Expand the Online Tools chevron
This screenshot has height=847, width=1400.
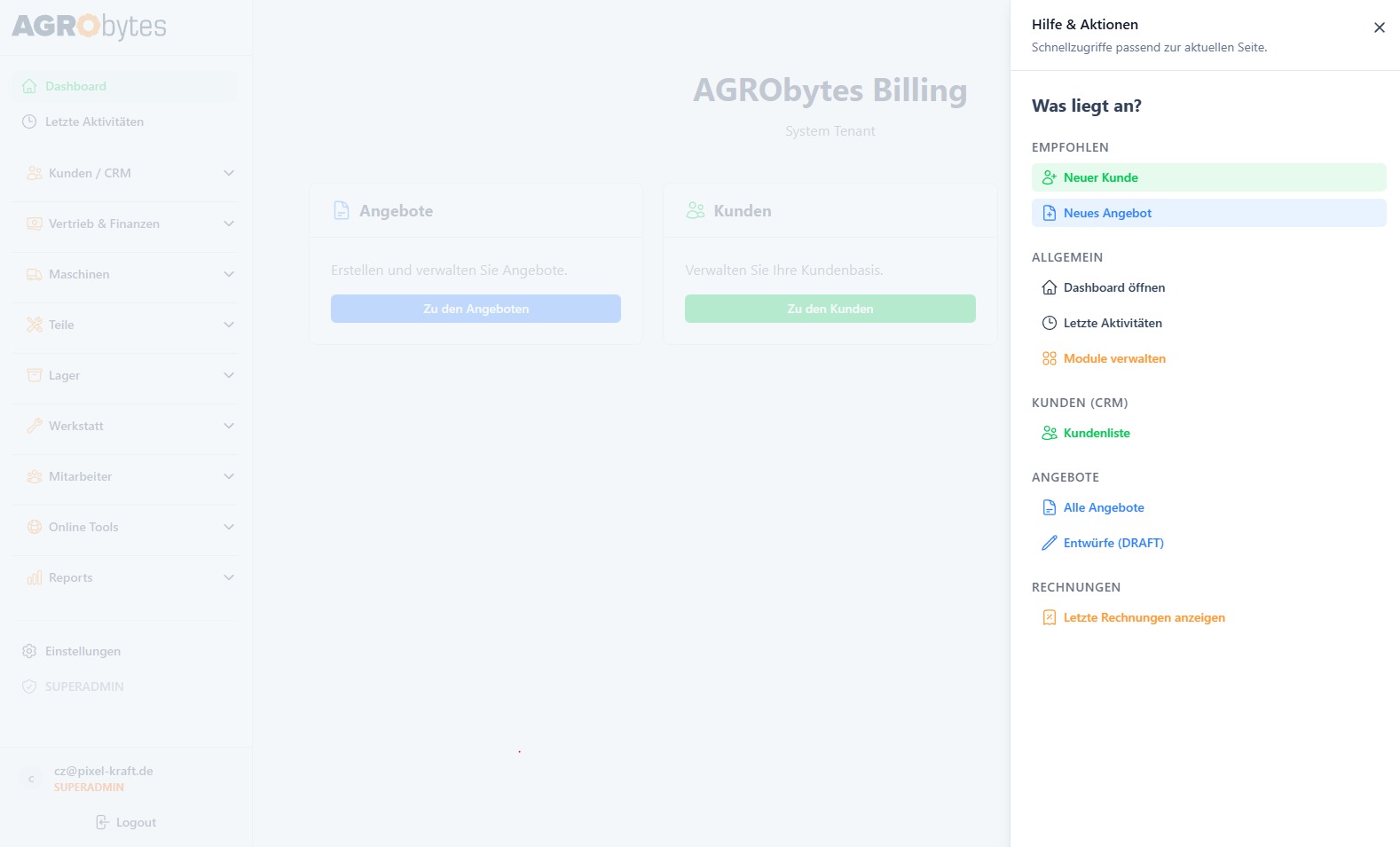(x=229, y=527)
